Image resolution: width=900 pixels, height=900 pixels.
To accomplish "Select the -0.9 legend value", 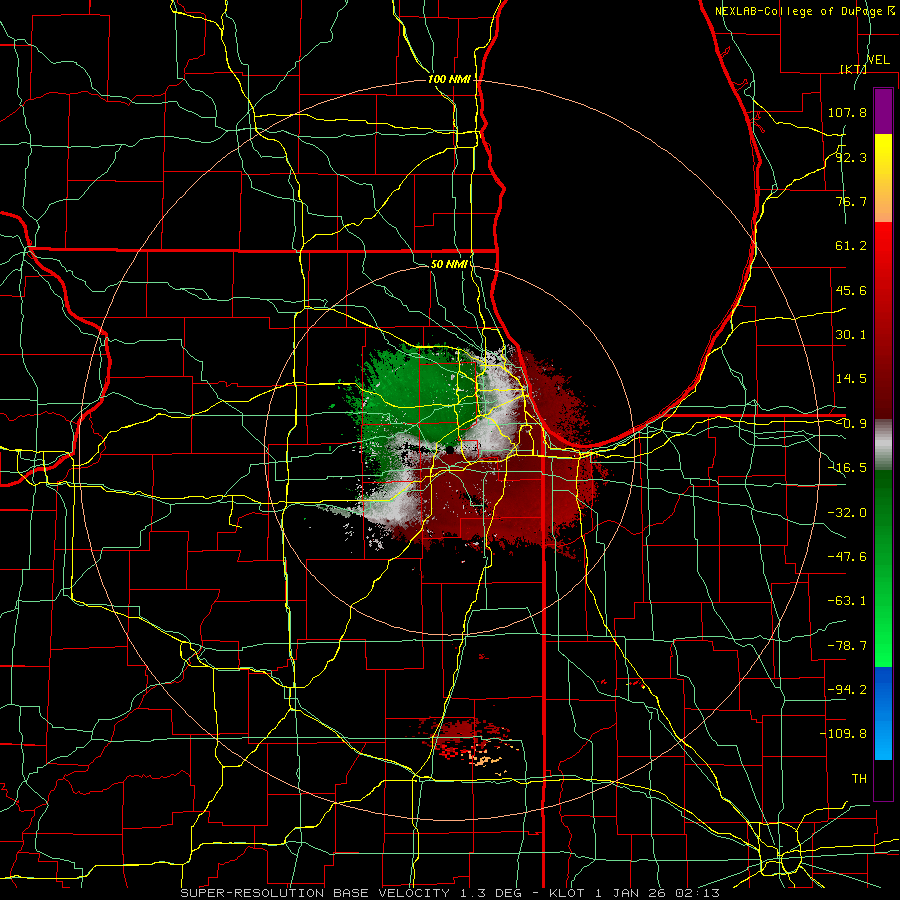I will [851, 424].
